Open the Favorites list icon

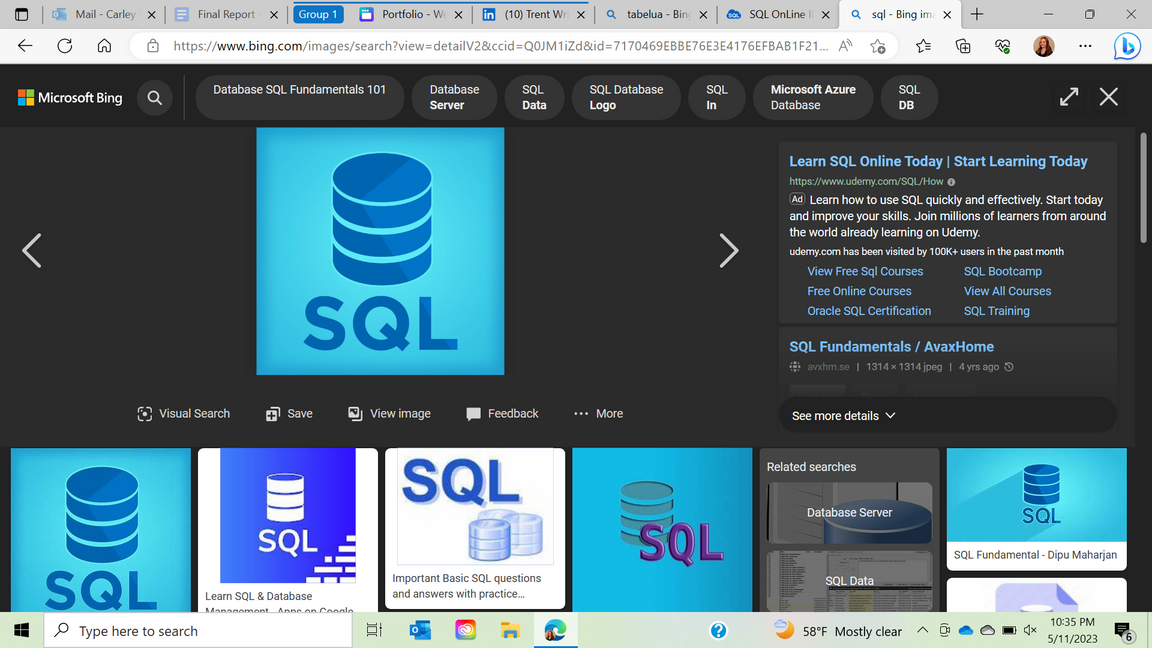click(x=924, y=46)
